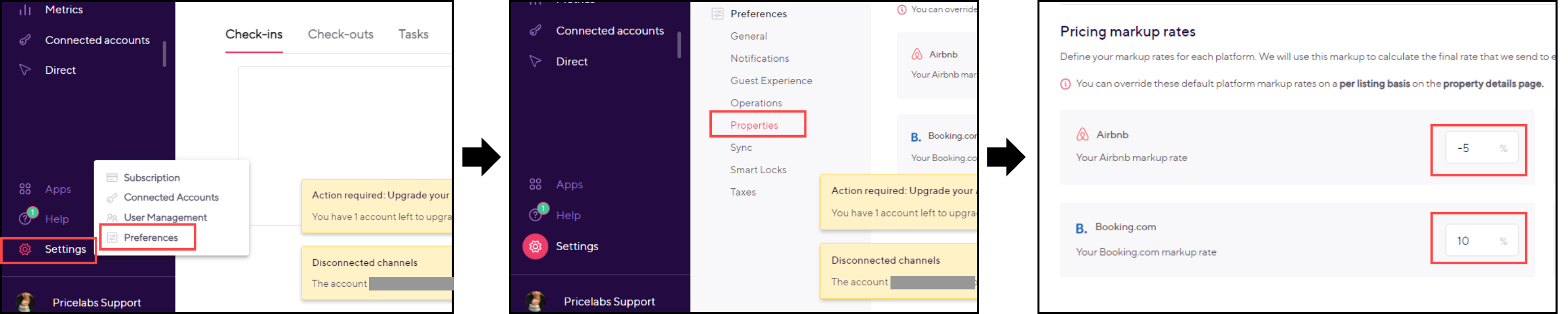
Task: Click the Pricing markup rates heading
Action: [1127, 32]
